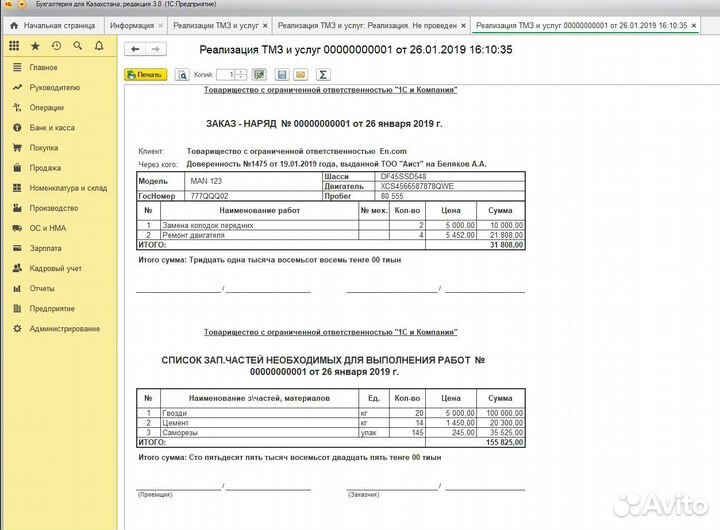The image size is (720, 530).
Task: Toggle the edit mode icon in print toolbar
Action: [259, 74]
